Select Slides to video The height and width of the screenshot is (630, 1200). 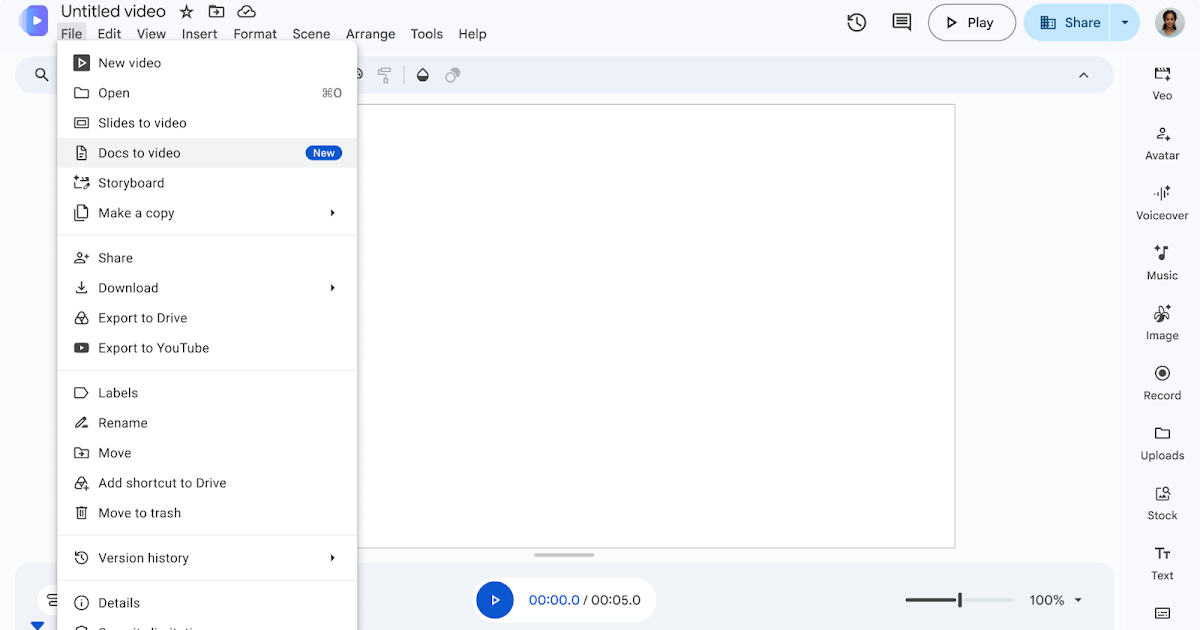[x=207, y=123]
